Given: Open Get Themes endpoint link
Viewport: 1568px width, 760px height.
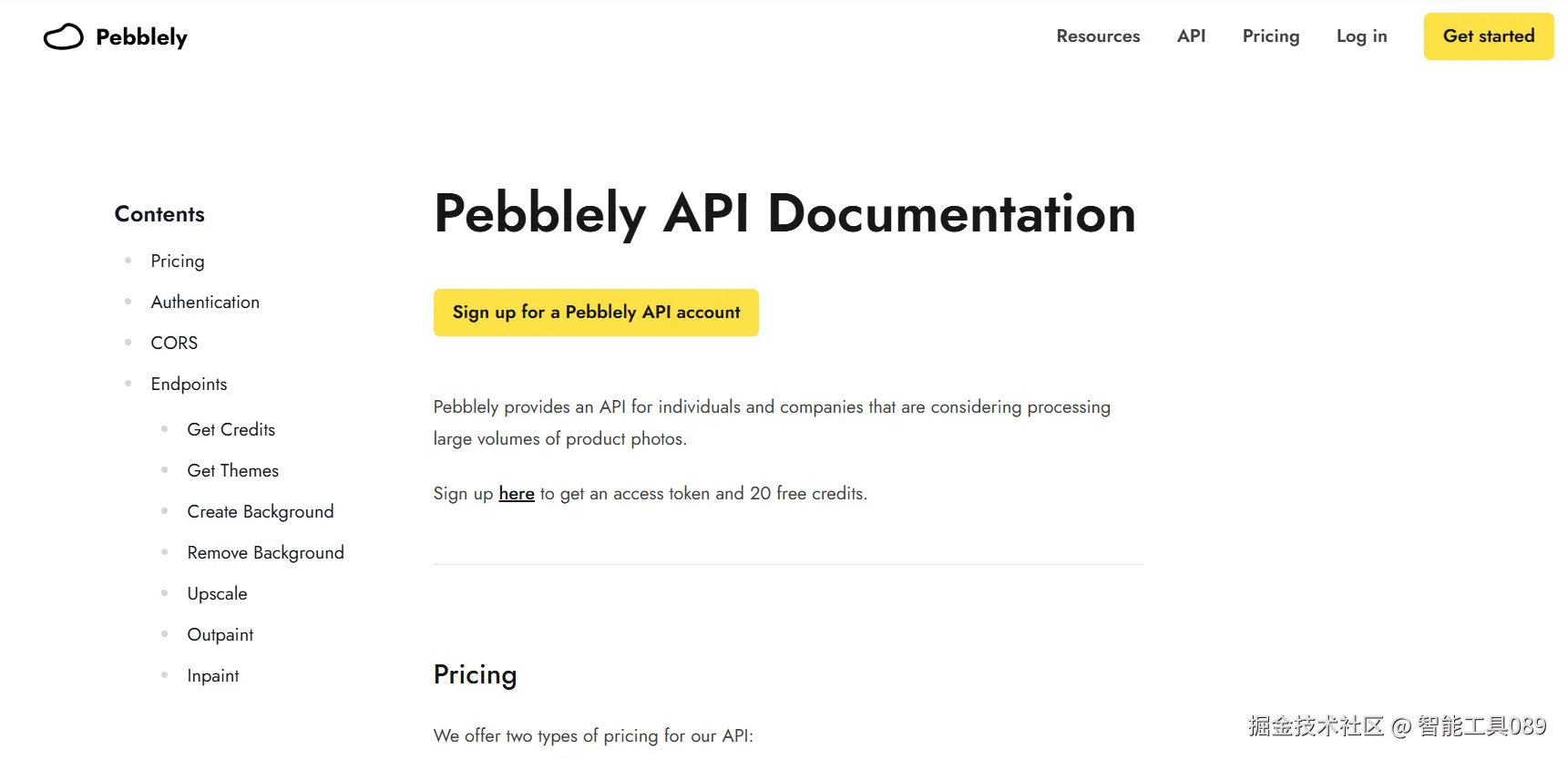Looking at the screenshot, I should pos(232,471).
